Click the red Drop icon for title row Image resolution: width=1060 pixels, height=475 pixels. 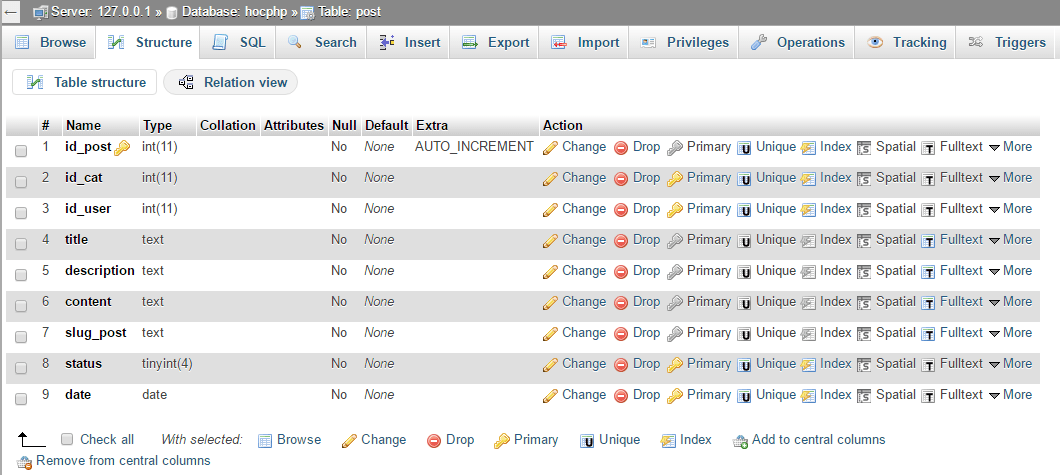[x=620, y=241]
